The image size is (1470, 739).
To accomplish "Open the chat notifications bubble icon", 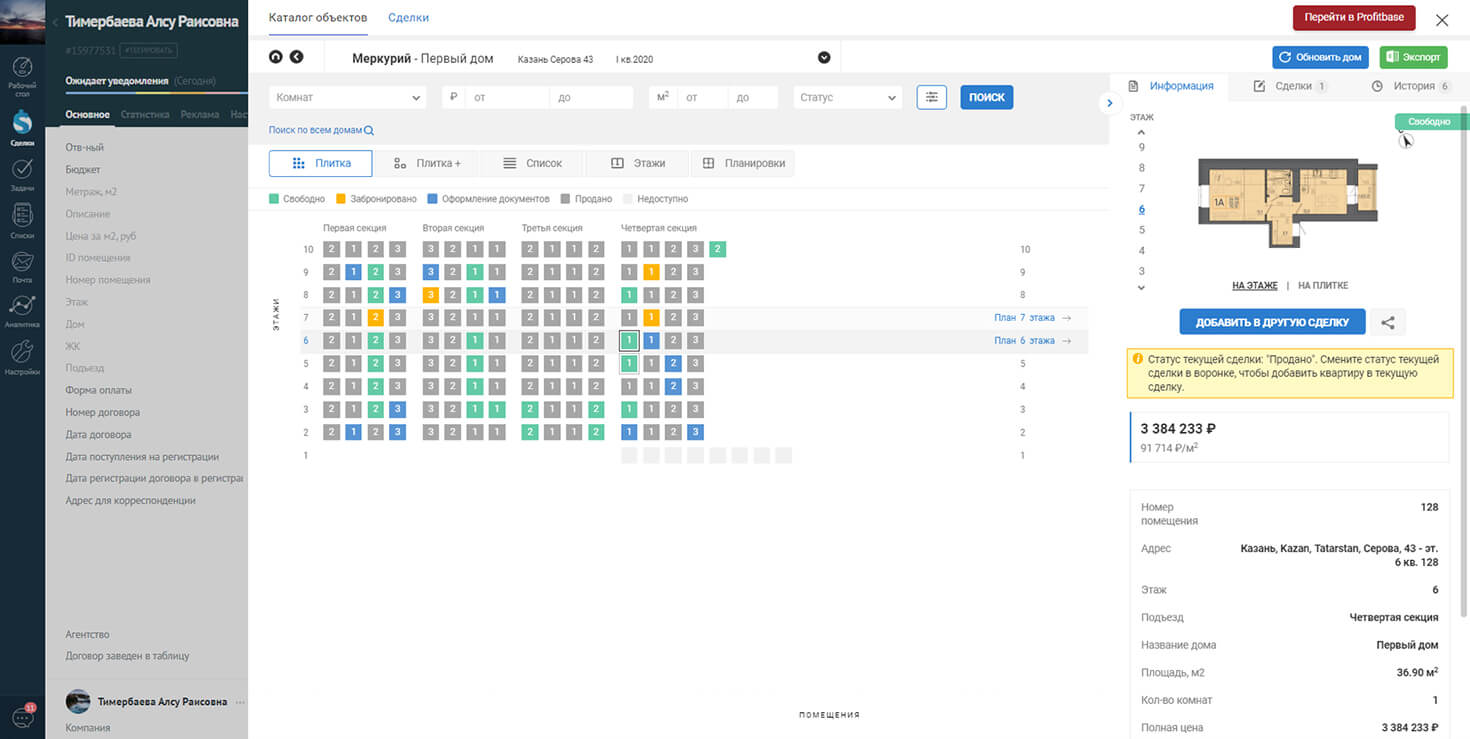I will 22,716.
